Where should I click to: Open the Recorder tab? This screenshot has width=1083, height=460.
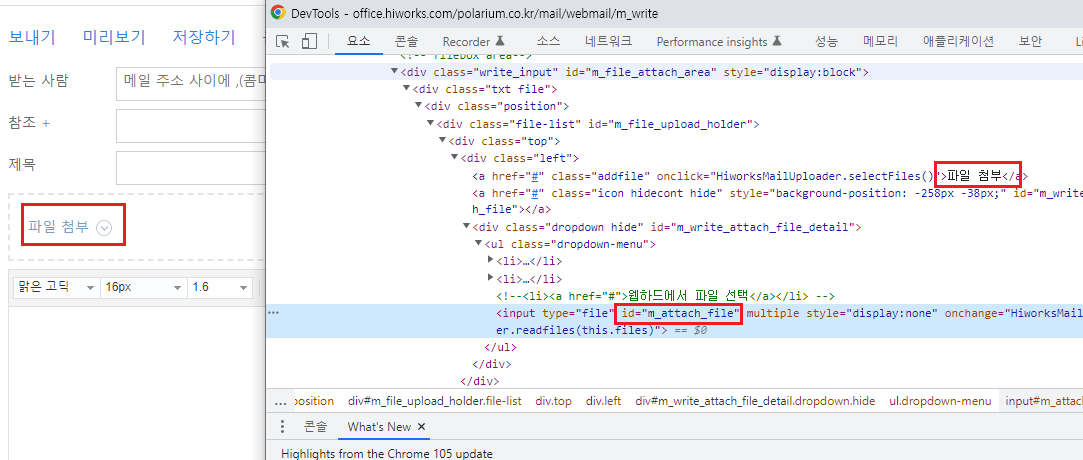click(x=473, y=41)
